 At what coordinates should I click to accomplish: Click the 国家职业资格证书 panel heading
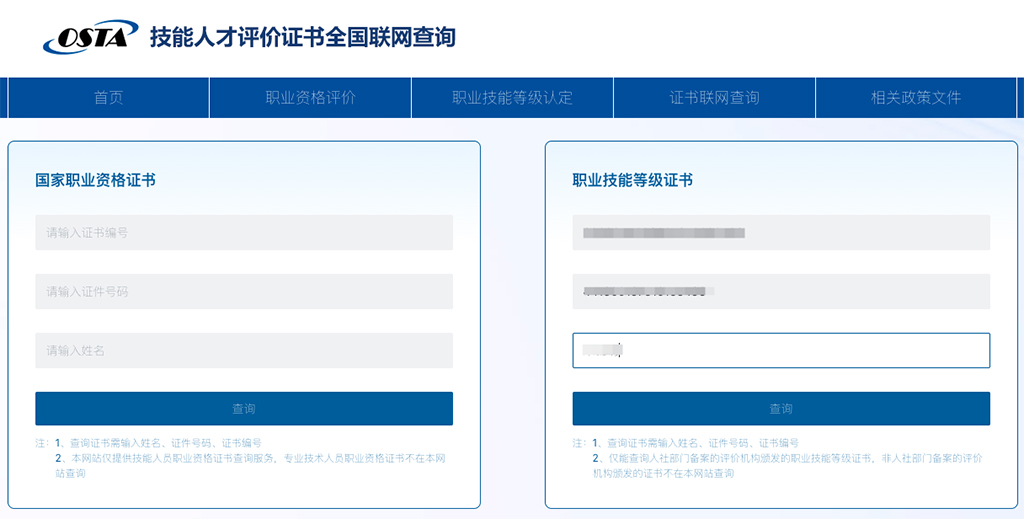[95, 181]
